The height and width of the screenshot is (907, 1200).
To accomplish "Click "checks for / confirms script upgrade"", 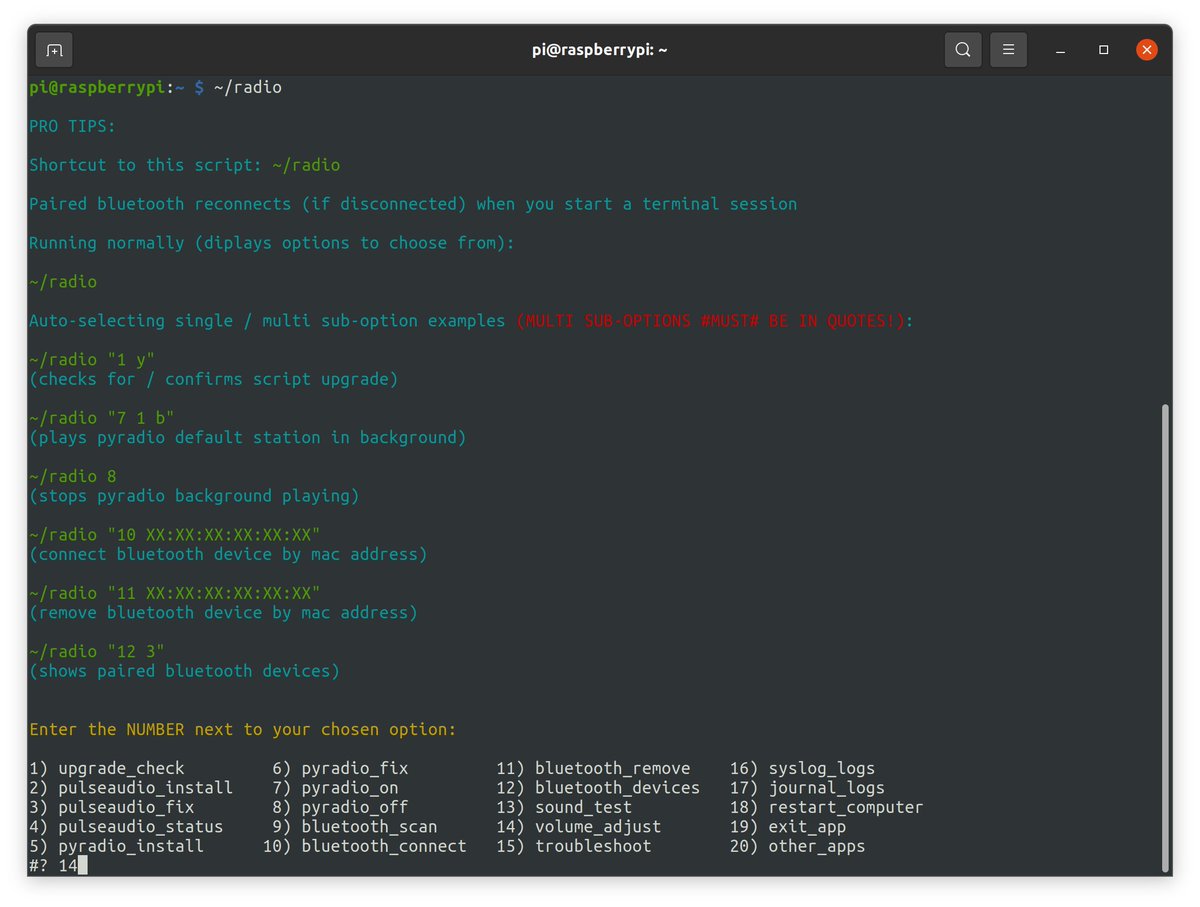I will 214,379.
